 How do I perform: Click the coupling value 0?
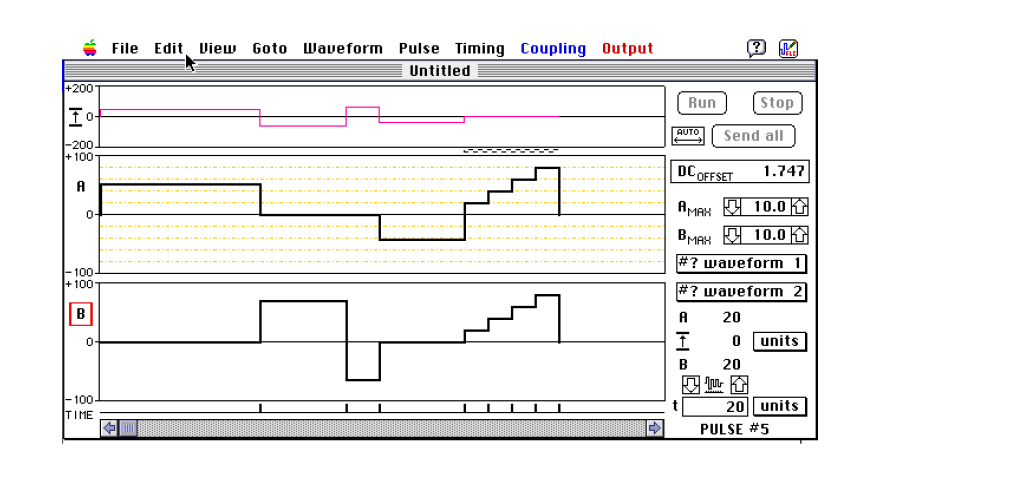[x=737, y=341]
